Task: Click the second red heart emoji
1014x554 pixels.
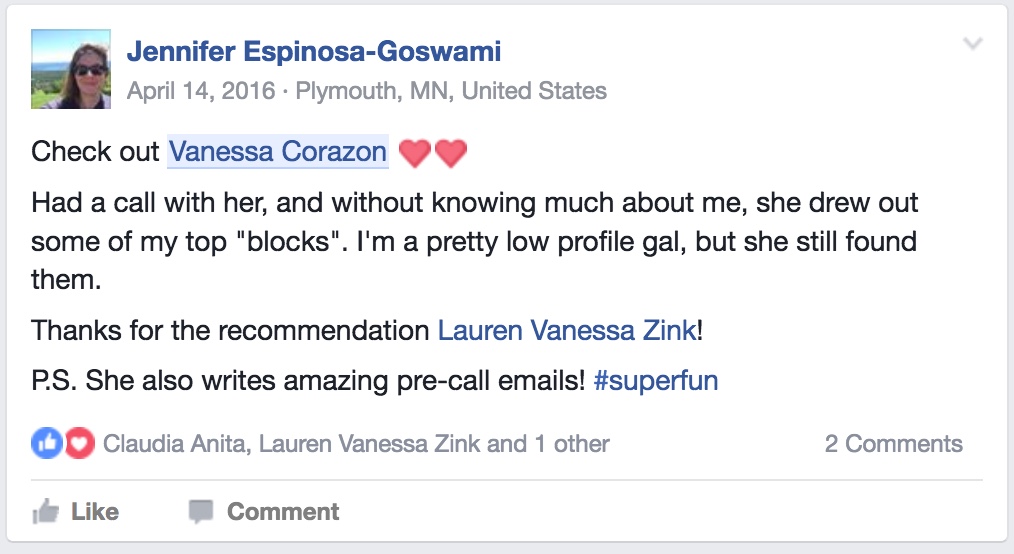Action: click(x=451, y=154)
